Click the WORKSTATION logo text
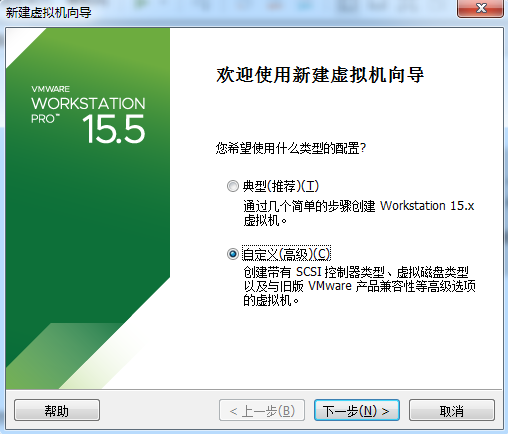 pos(88,104)
